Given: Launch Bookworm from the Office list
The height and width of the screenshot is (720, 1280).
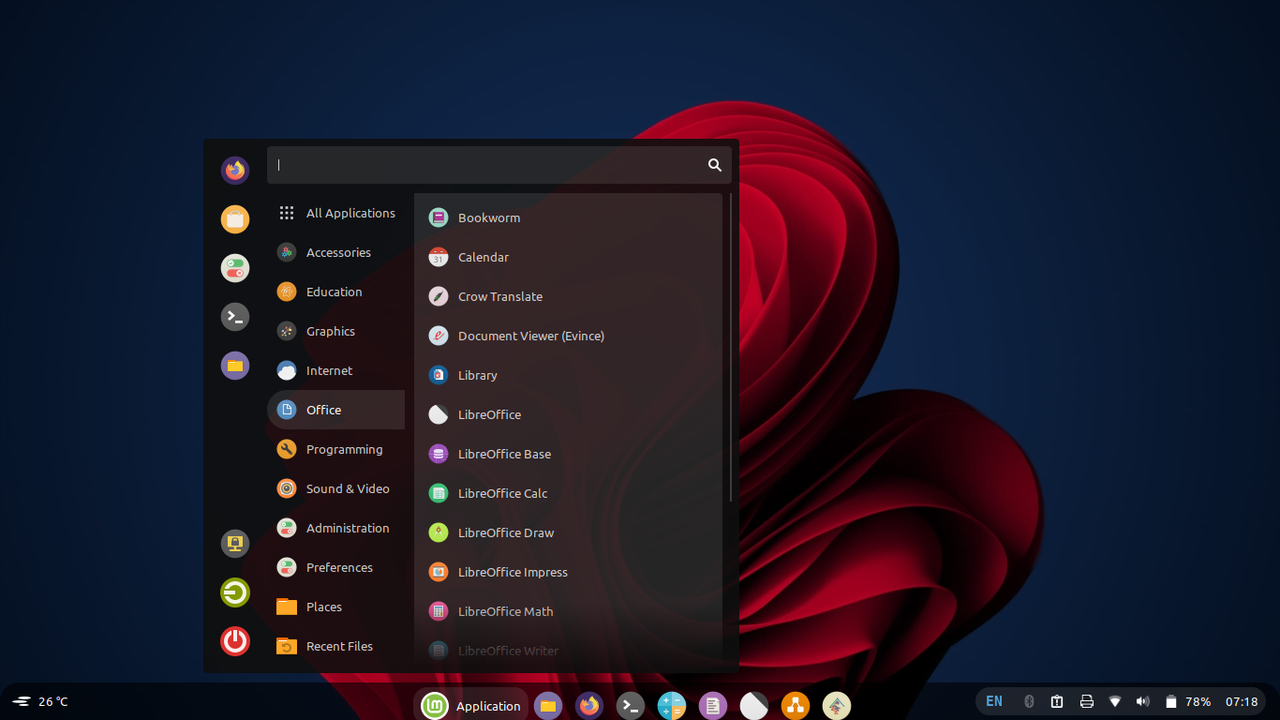Looking at the screenshot, I should tap(568, 218).
